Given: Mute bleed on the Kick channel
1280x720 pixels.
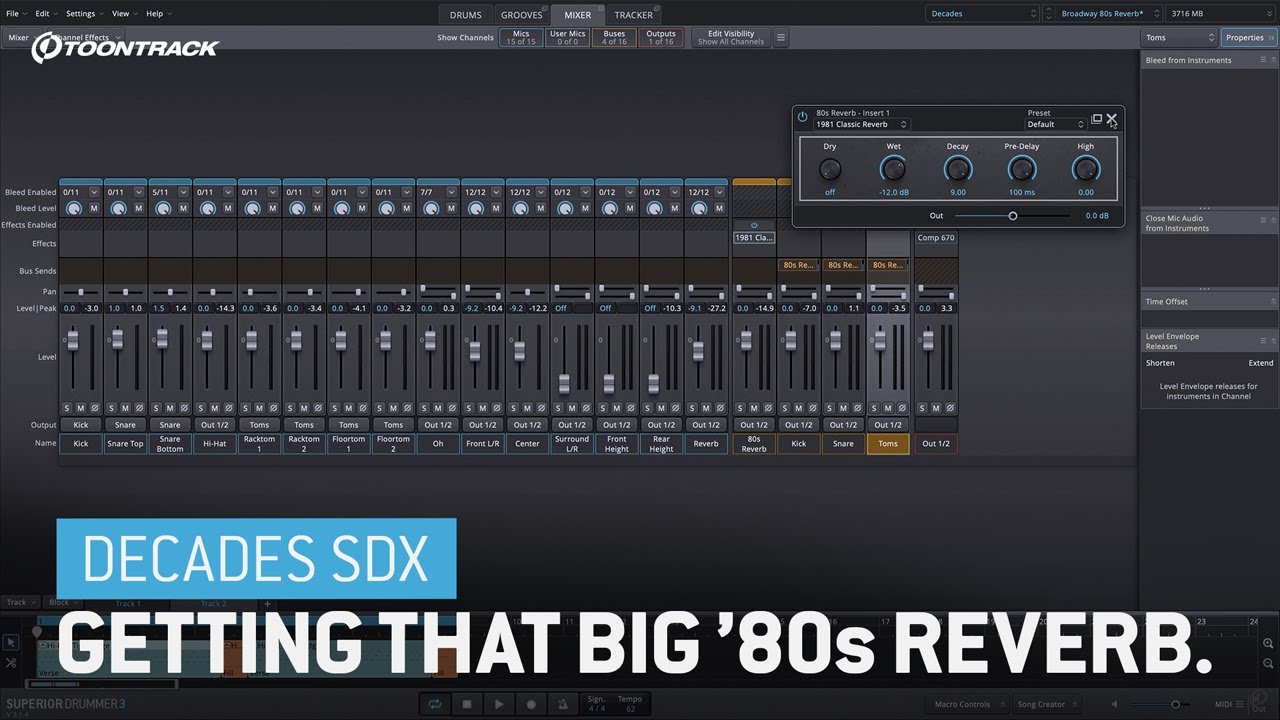Looking at the screenshot, I should (94, 208).
